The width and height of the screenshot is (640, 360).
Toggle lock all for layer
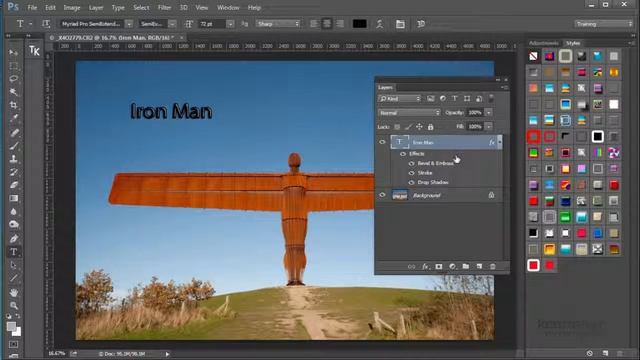tap(431, 127)
